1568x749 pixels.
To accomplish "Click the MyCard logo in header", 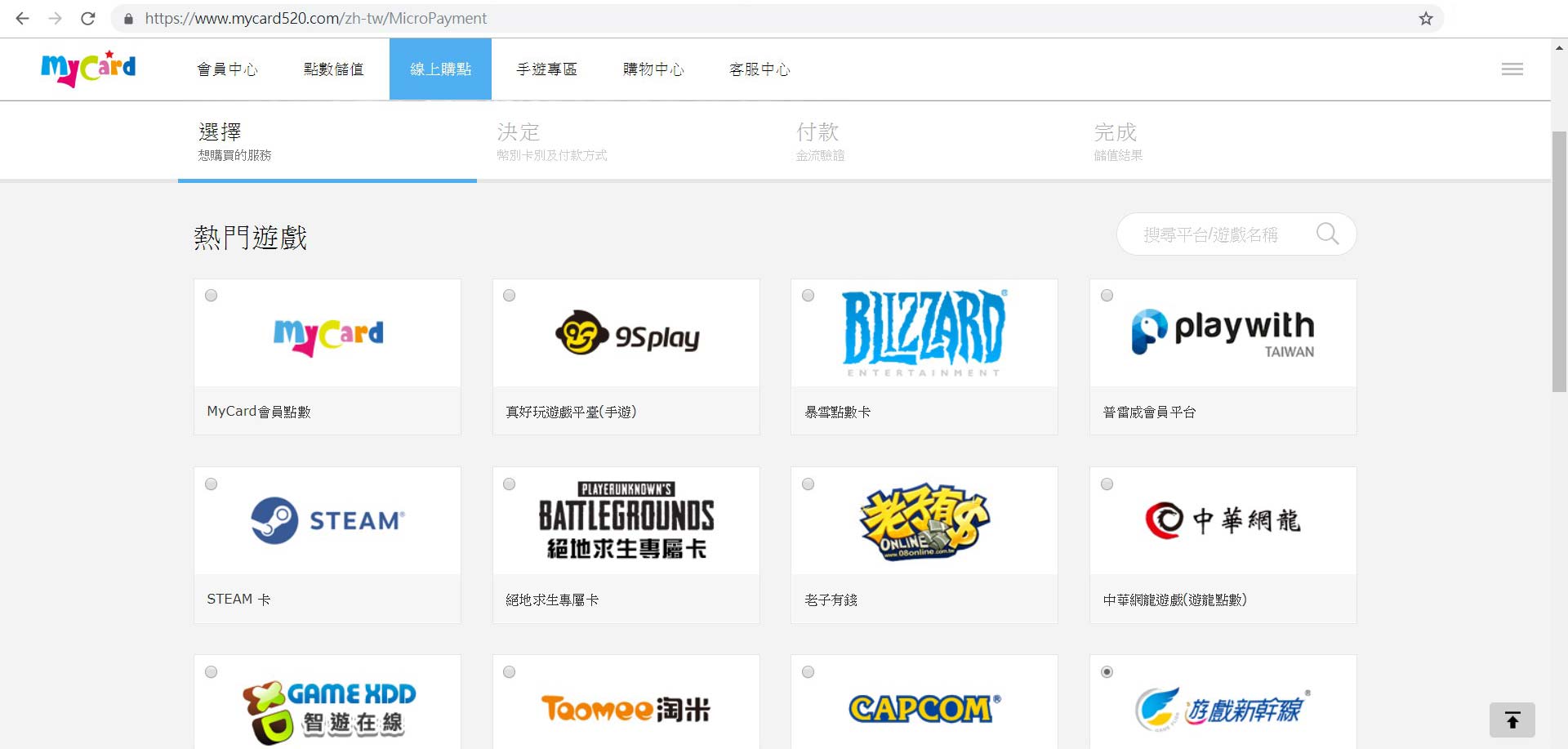I will (x=88, y=69).
